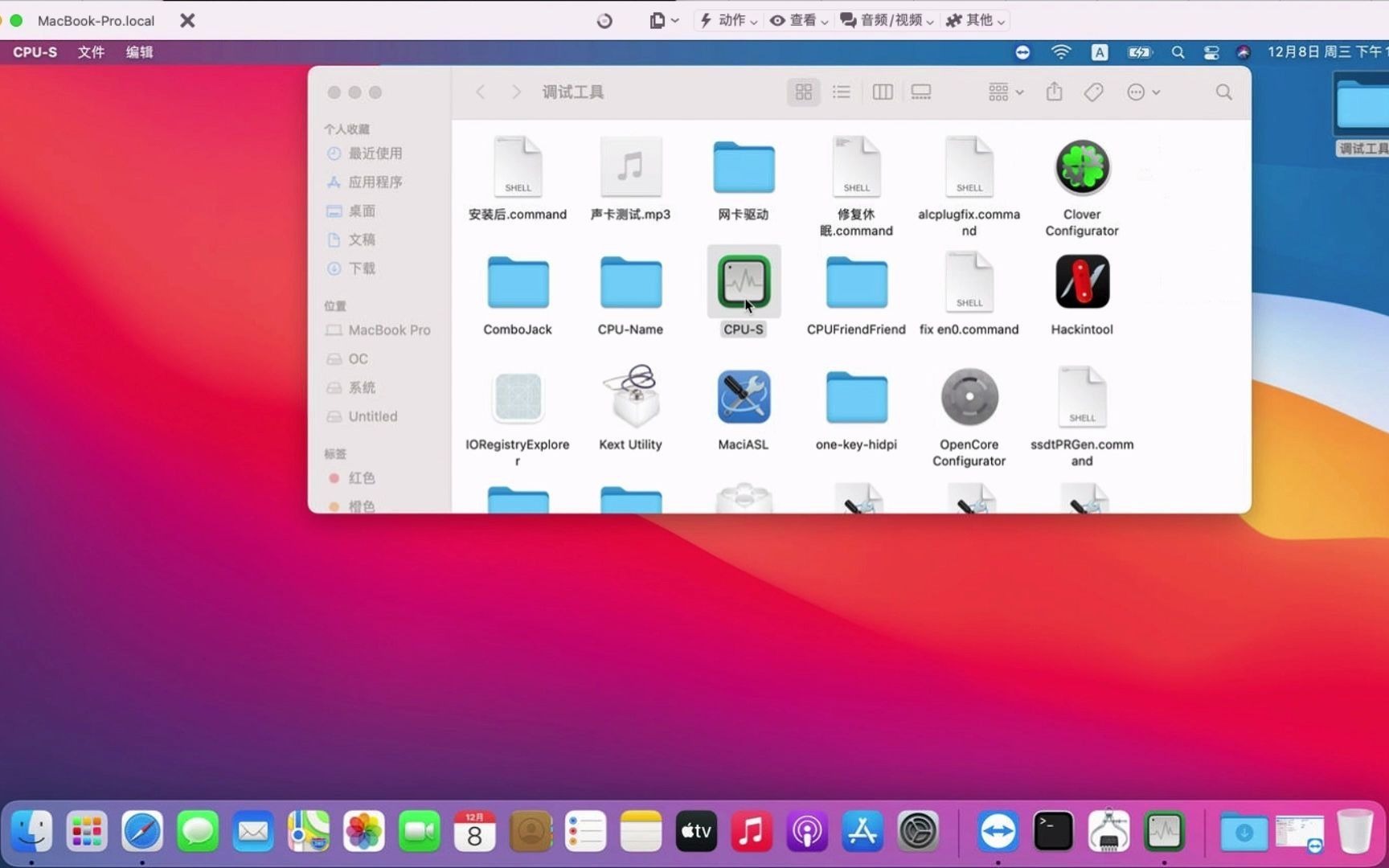
Task: Open the CPU-S app in Finder
Action: 744,282
